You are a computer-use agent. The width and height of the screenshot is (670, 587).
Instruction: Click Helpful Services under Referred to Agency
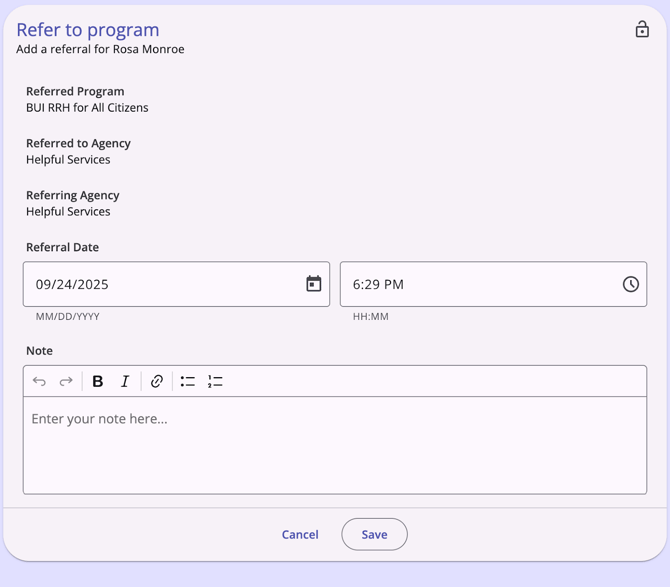tap(68, 160)
